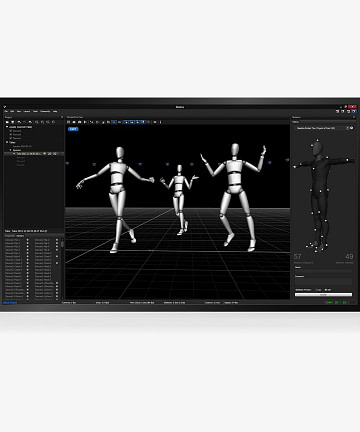Switch to the Properties tab
Image resolution: width=360 pixels, height=432 pixels.
tap(10, 236)
